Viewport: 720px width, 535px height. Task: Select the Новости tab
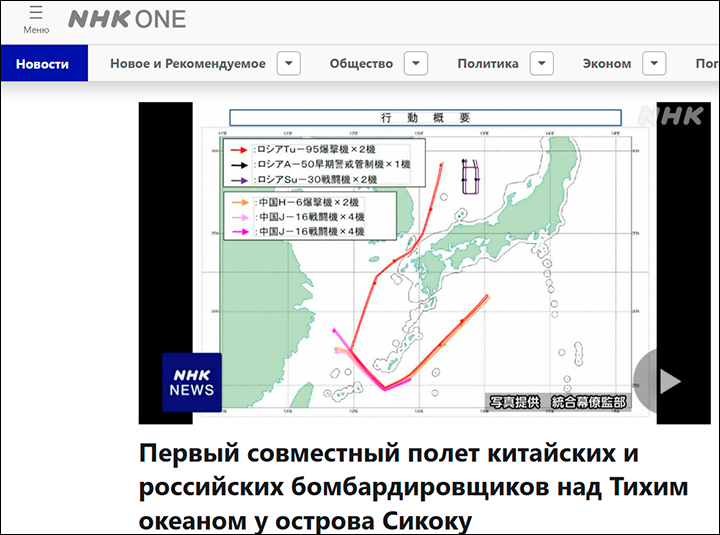[43, 64]
